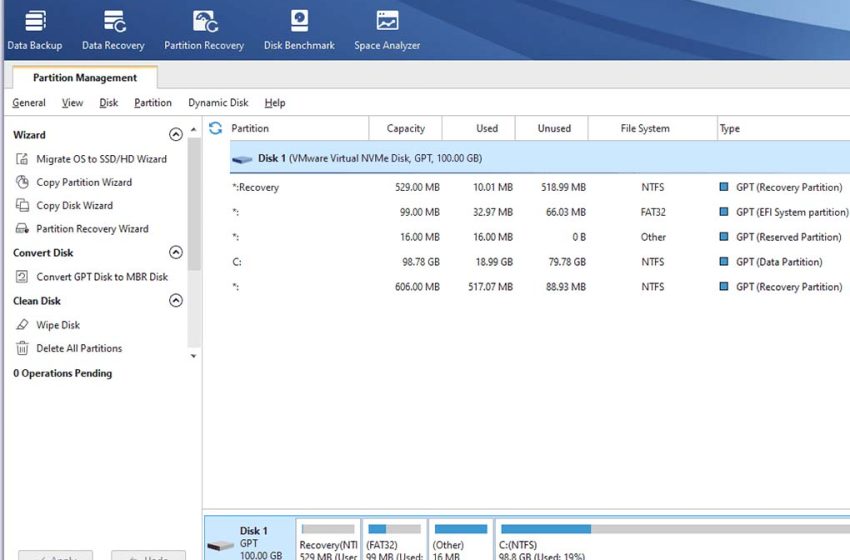Image resolution: width=850 pixels, height=560 pixels.
Task: Open the Partition menu
Action: point(153,103)
